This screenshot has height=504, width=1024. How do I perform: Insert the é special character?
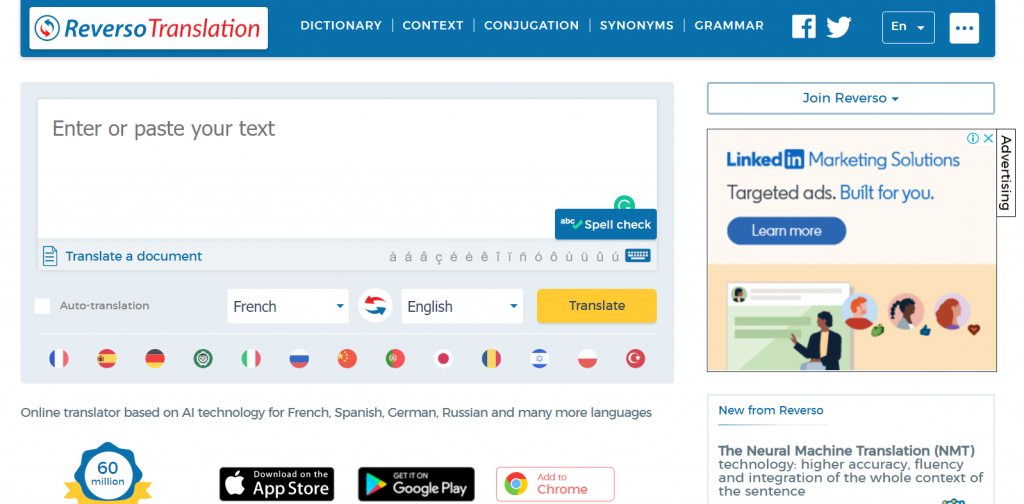[454, 257]
